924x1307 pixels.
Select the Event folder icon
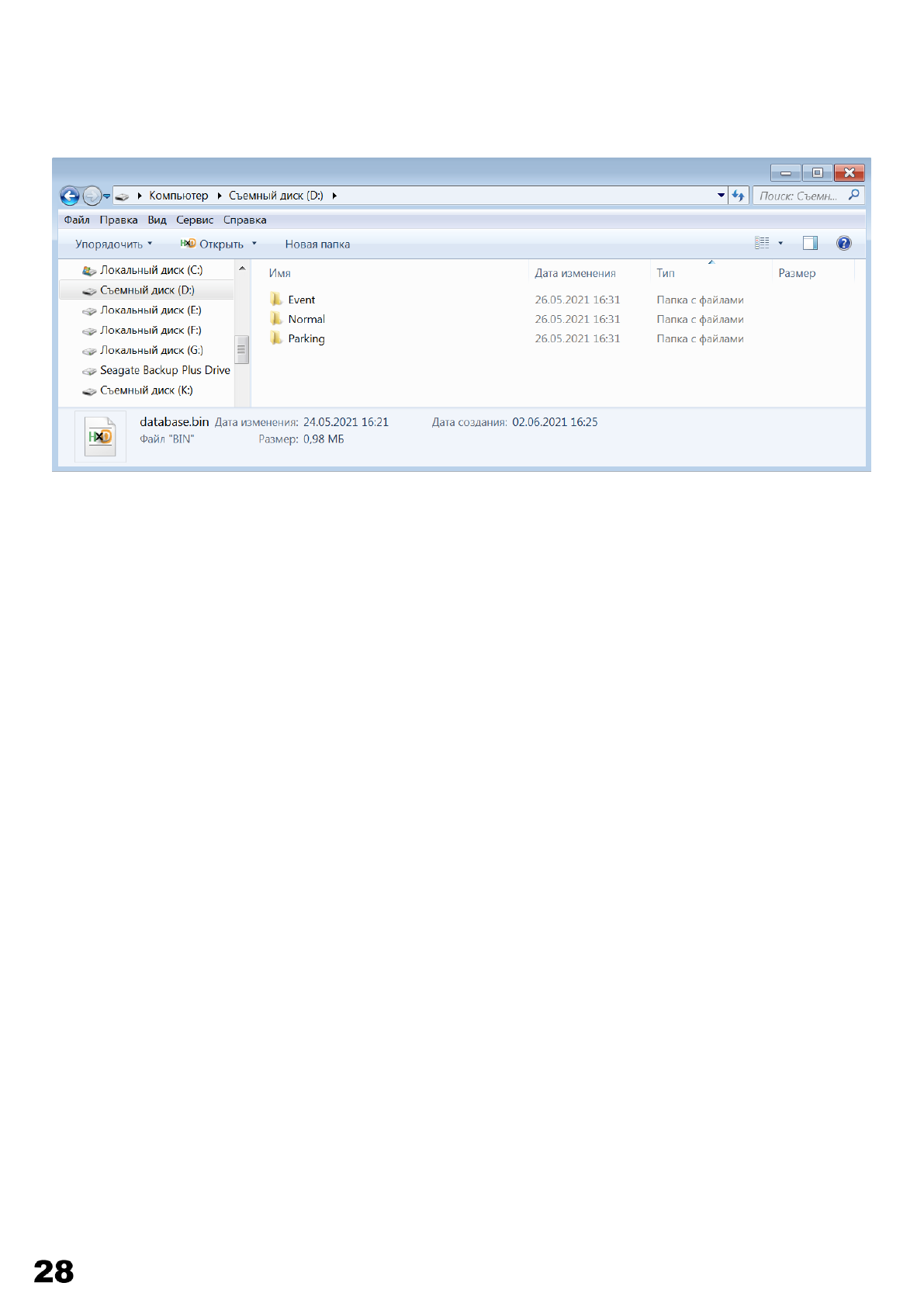[276, 300]
